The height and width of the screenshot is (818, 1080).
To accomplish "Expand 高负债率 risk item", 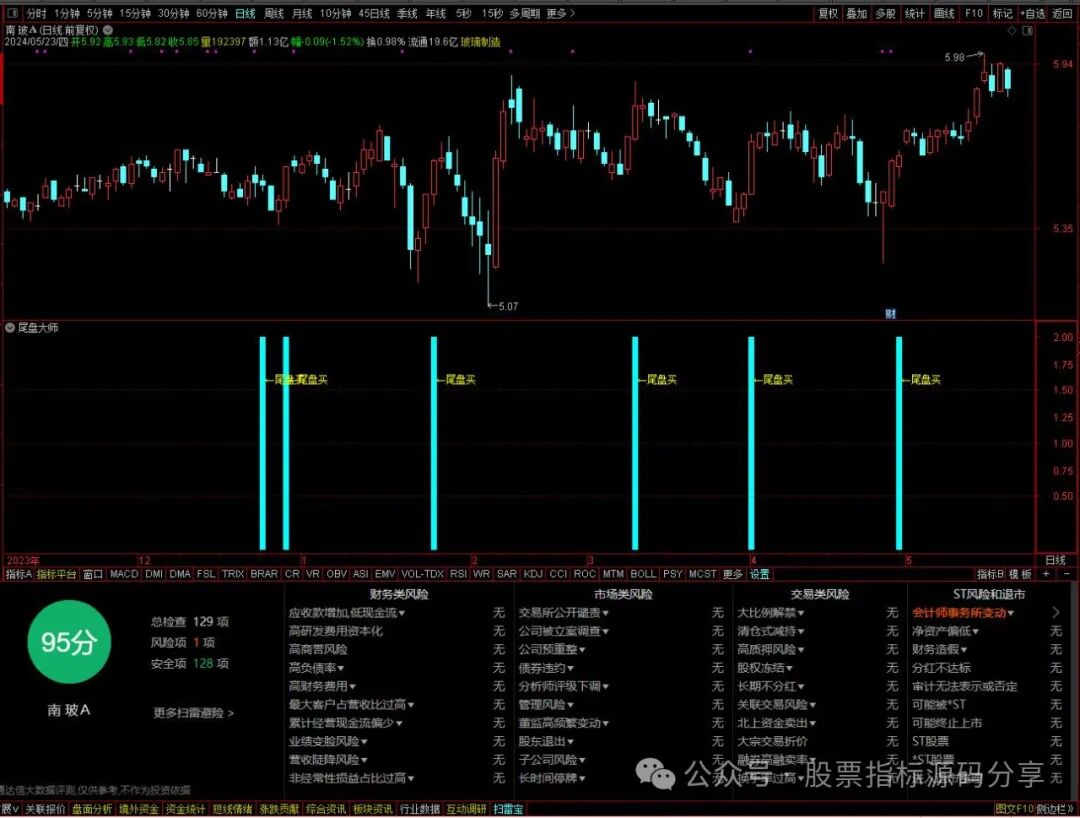I will point(316,667).
